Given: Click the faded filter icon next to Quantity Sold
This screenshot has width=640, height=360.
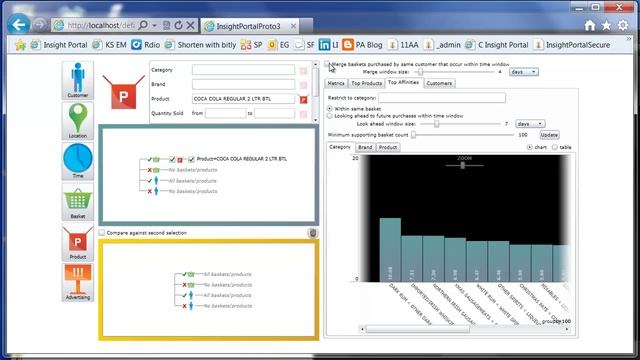Looking at the screenshot, I should point(303,114).
